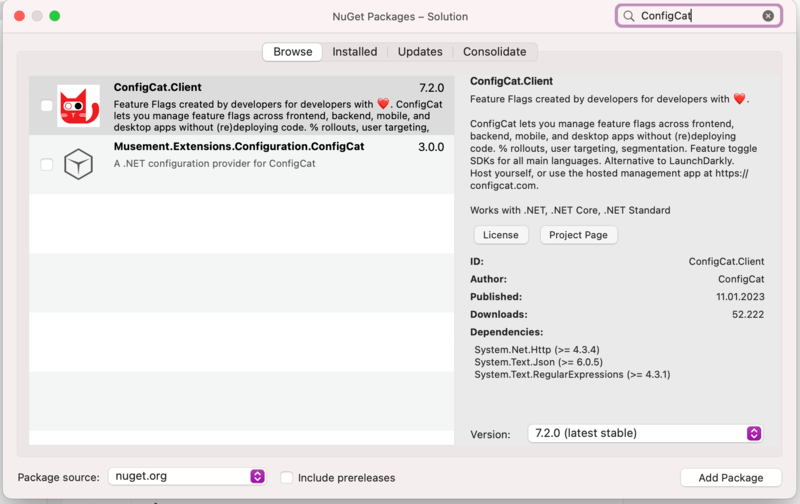The height and width of the screenshot is (504, 800).
Task: Click the green zoom window button
Action: [55, 16]
